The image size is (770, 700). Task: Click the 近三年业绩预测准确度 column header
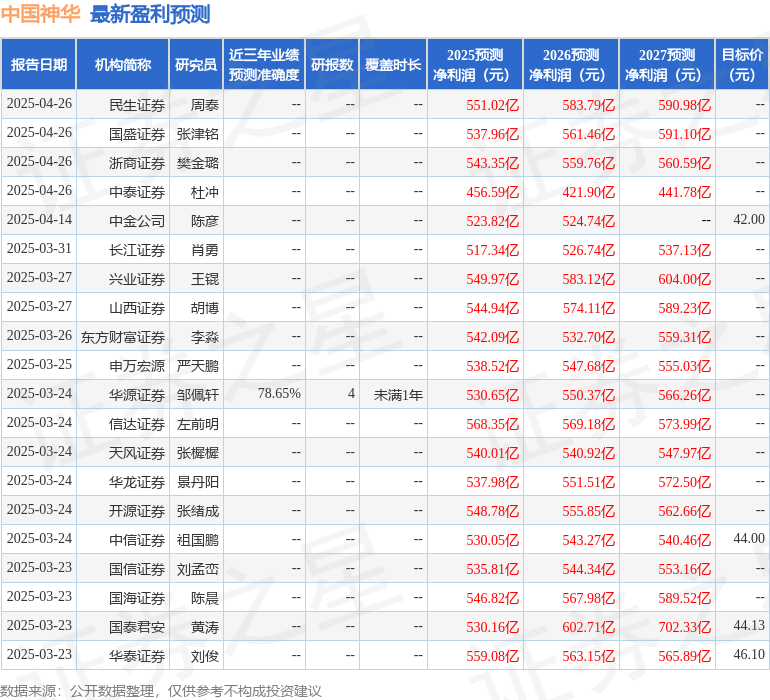point(264,64)
